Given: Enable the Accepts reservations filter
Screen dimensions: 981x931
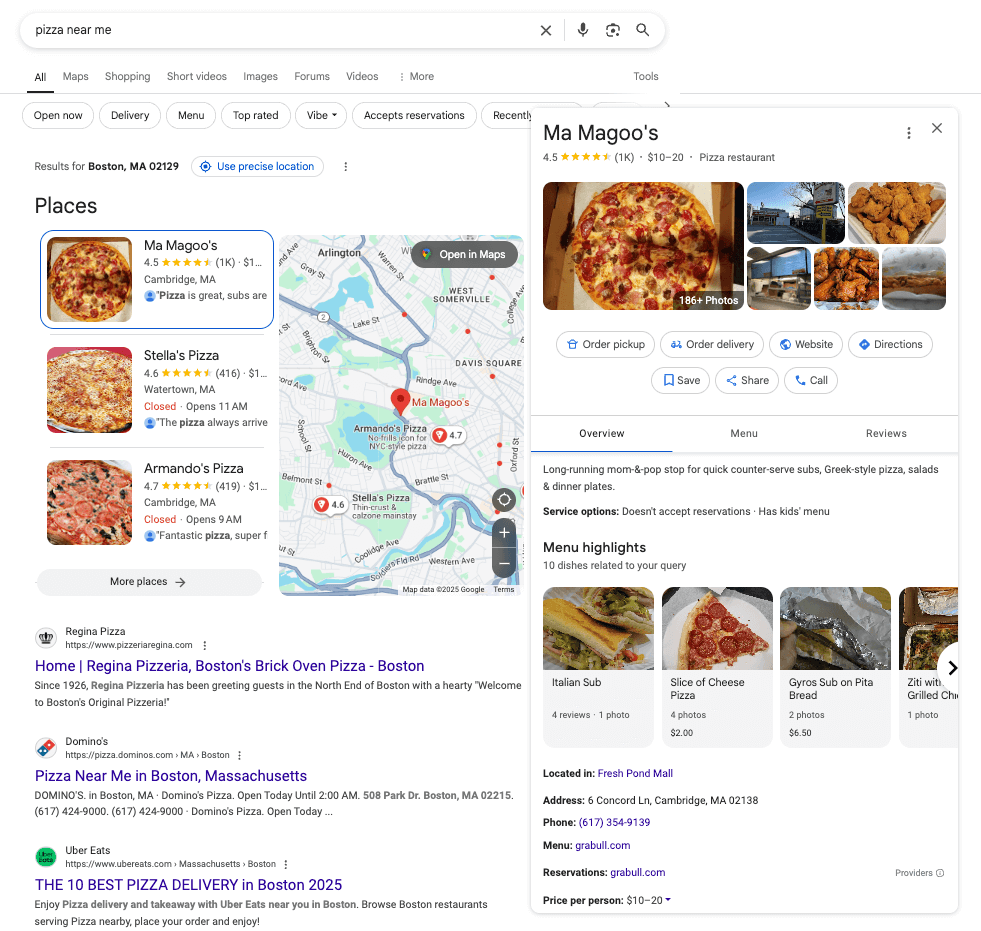Looking at the screenshot, I should point(414,116).
